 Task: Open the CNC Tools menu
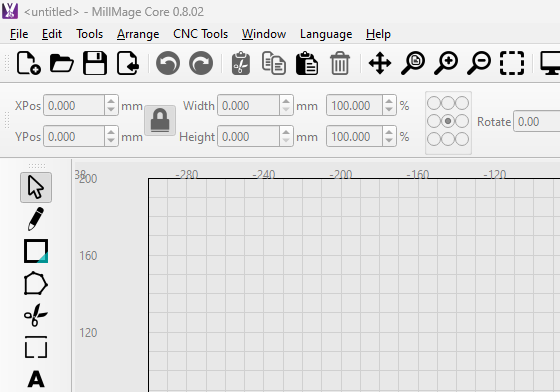[200, 34]
